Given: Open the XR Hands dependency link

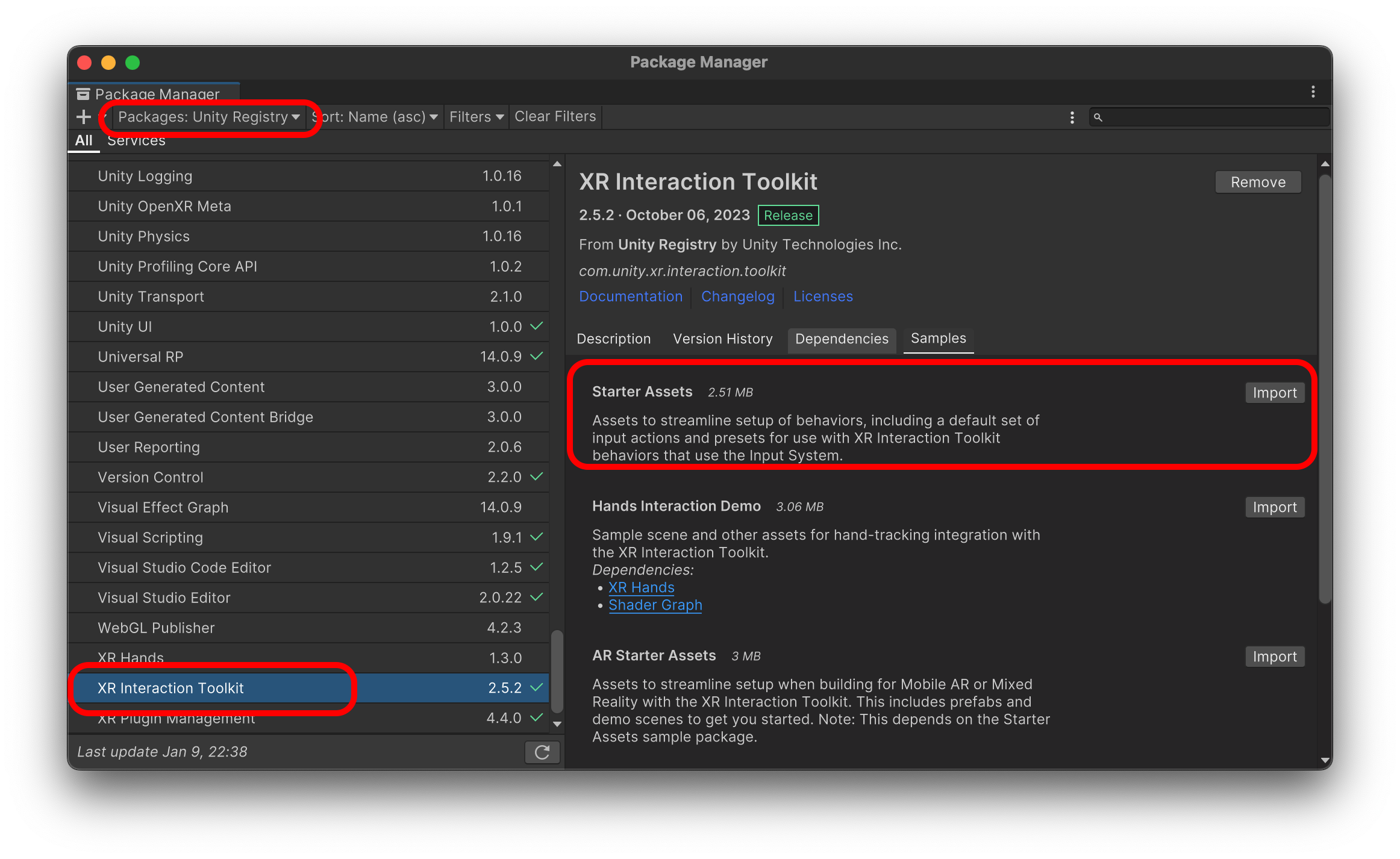Looking at the screenshot, I should 641,587.
